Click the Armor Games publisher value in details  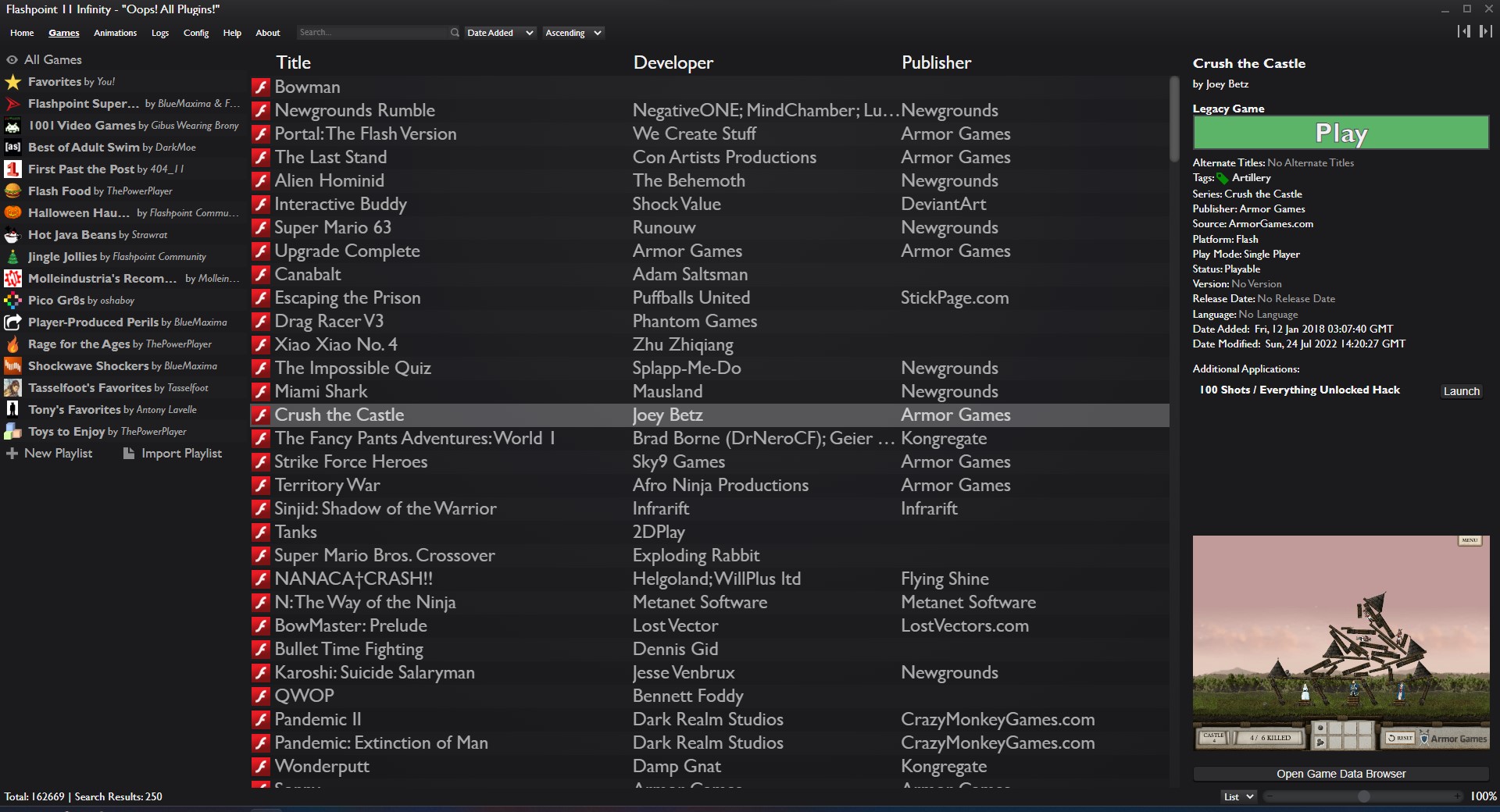tap(1272, 209)
